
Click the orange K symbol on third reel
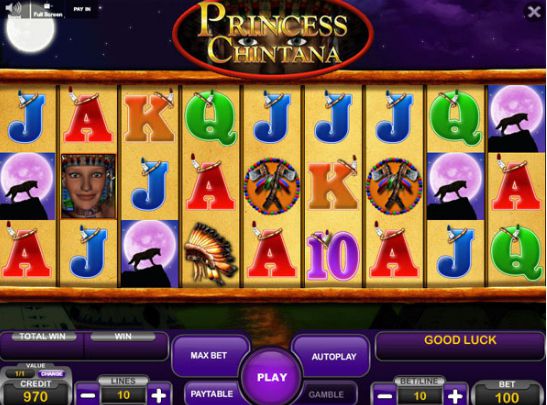[149, 117]
